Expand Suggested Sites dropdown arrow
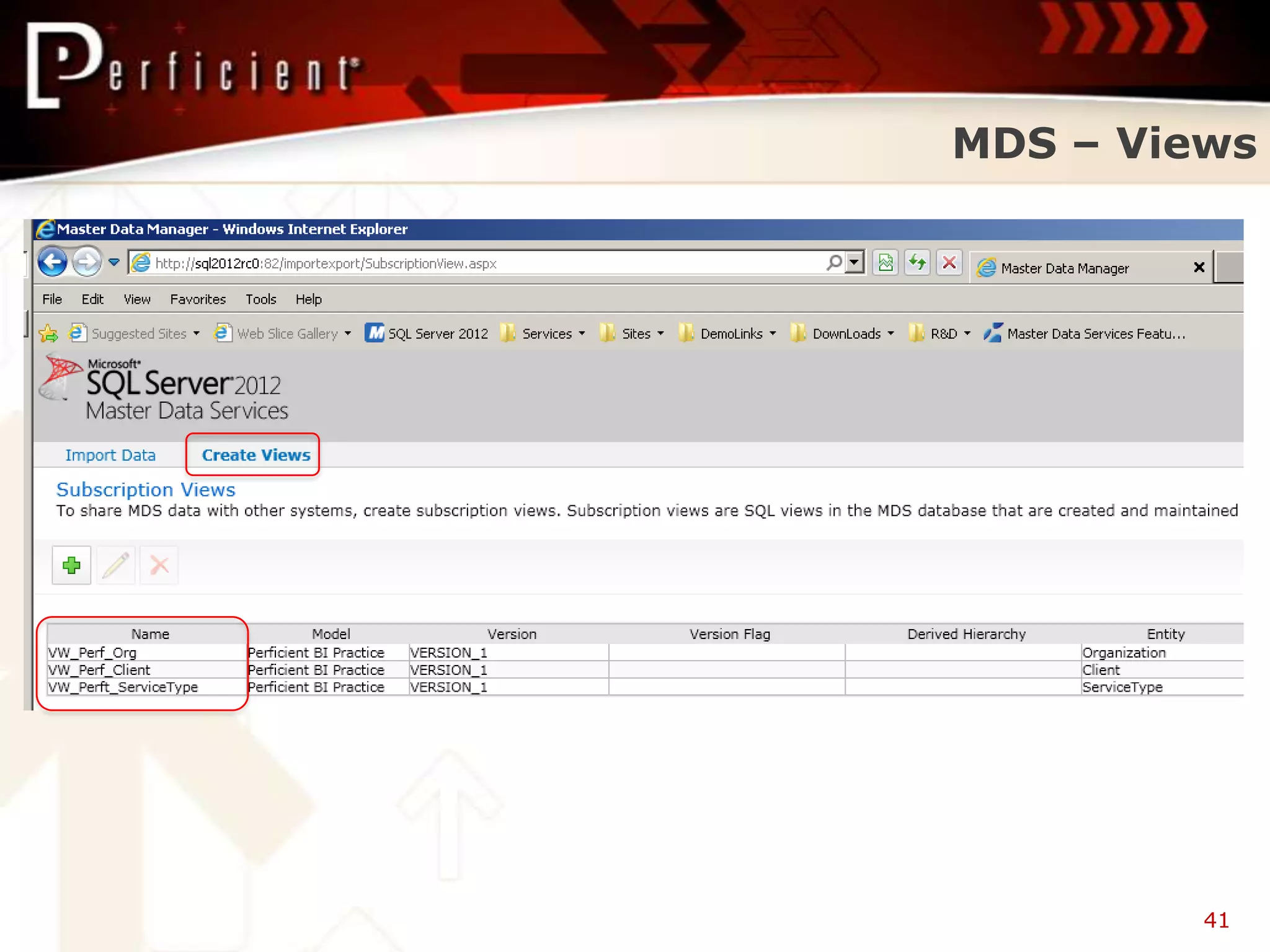The height and width of the screenshot is (952, 1270). click(x=197, y=333)
